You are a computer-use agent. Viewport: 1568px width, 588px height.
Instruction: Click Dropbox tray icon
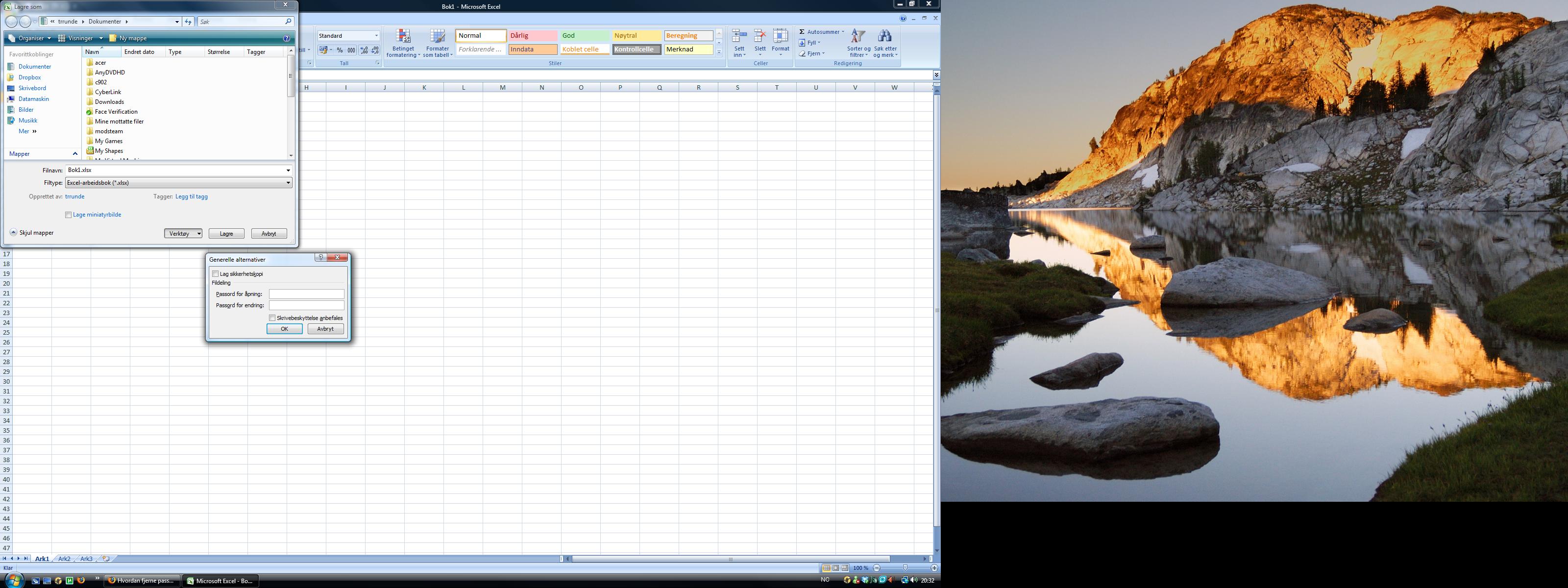pyautogui.click(x=864, y=580)
